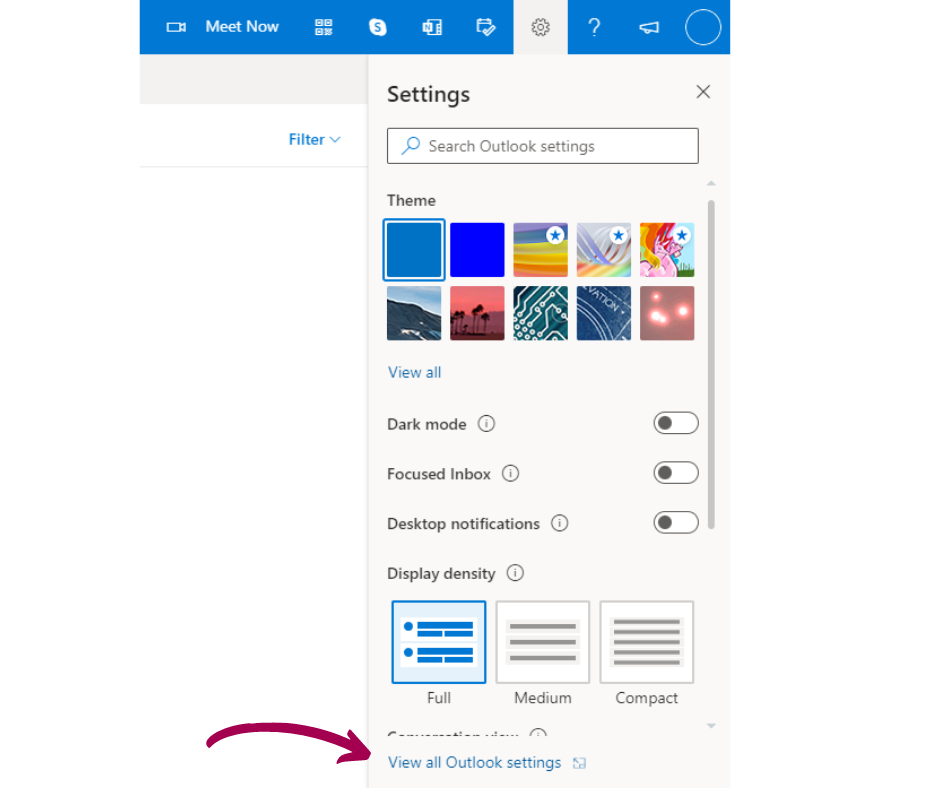Open the To Do tasks icon
This screenshot has height=788, width=940.
tap(486, 27)
